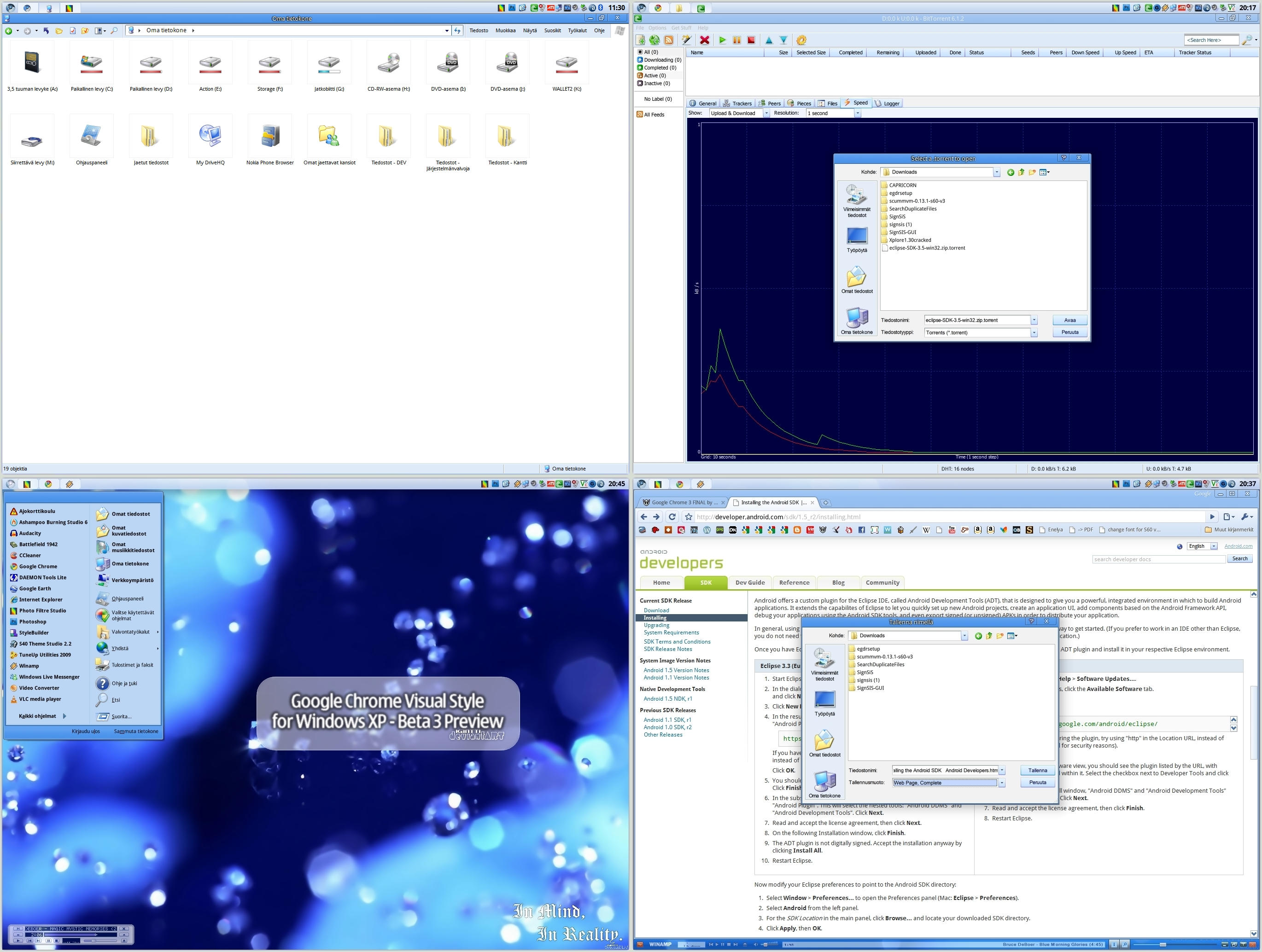
Task: Click the search developer docs input field
Action: click(1158, 559)
